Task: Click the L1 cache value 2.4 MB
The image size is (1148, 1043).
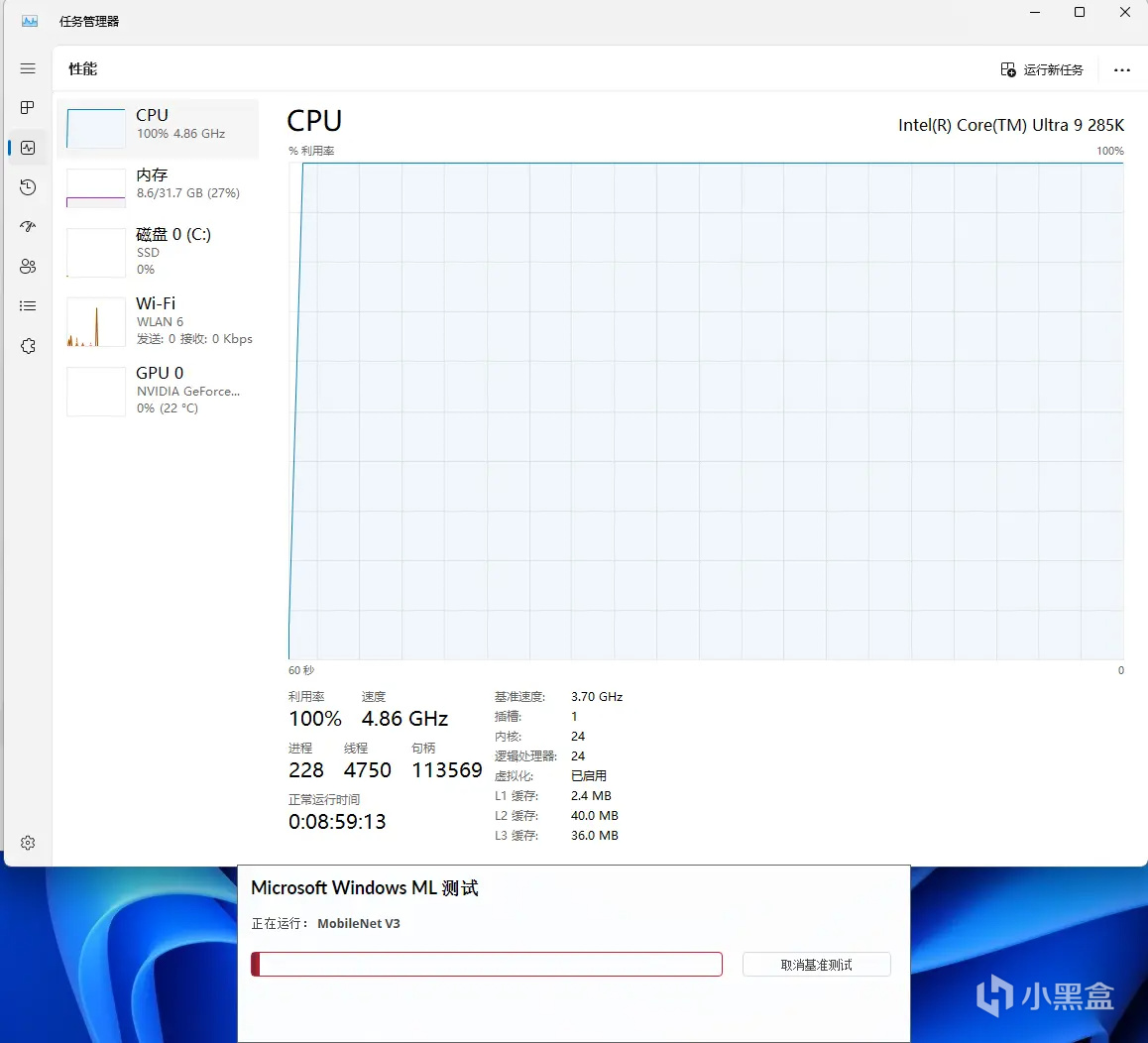Action: pos(591,795)
